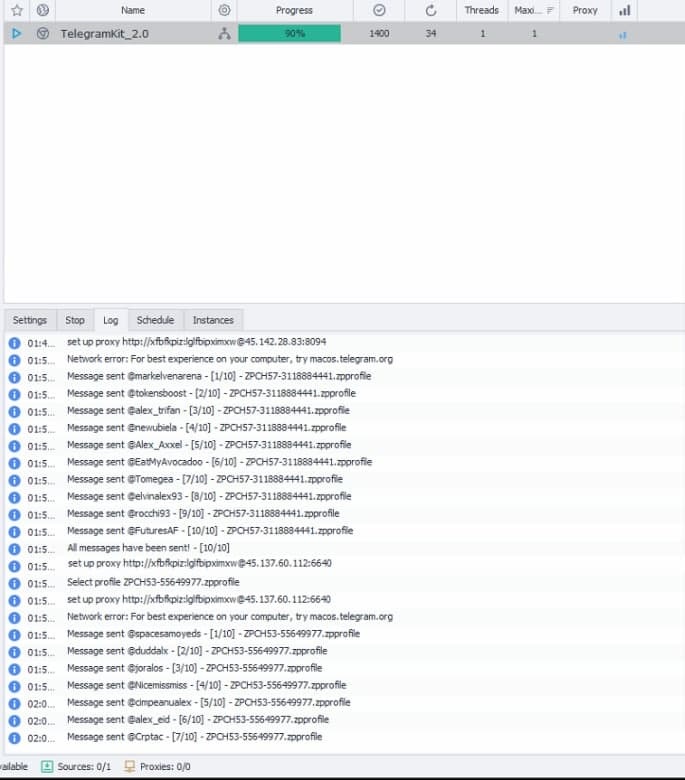Click the 34 retries count cell
685x780 pixels.
[x=431, y=33]
